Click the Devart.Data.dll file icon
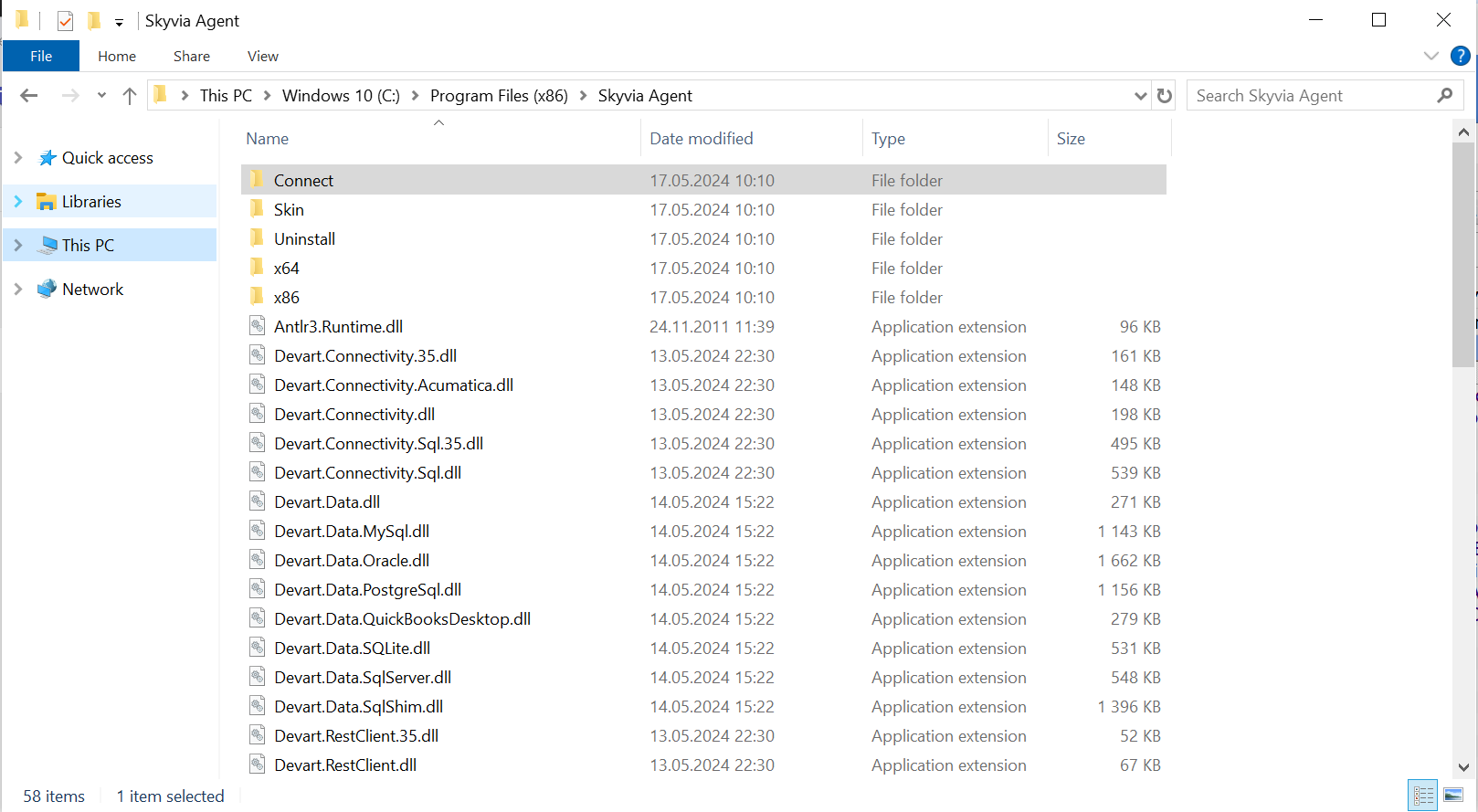Screen dimensions: 1478x812 coord(258,501)
